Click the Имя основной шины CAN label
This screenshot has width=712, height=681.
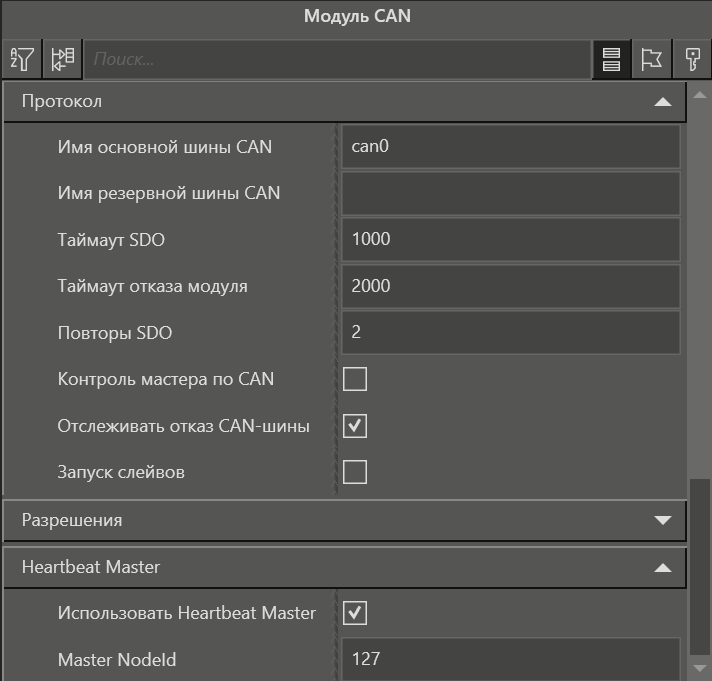point(164,147)
